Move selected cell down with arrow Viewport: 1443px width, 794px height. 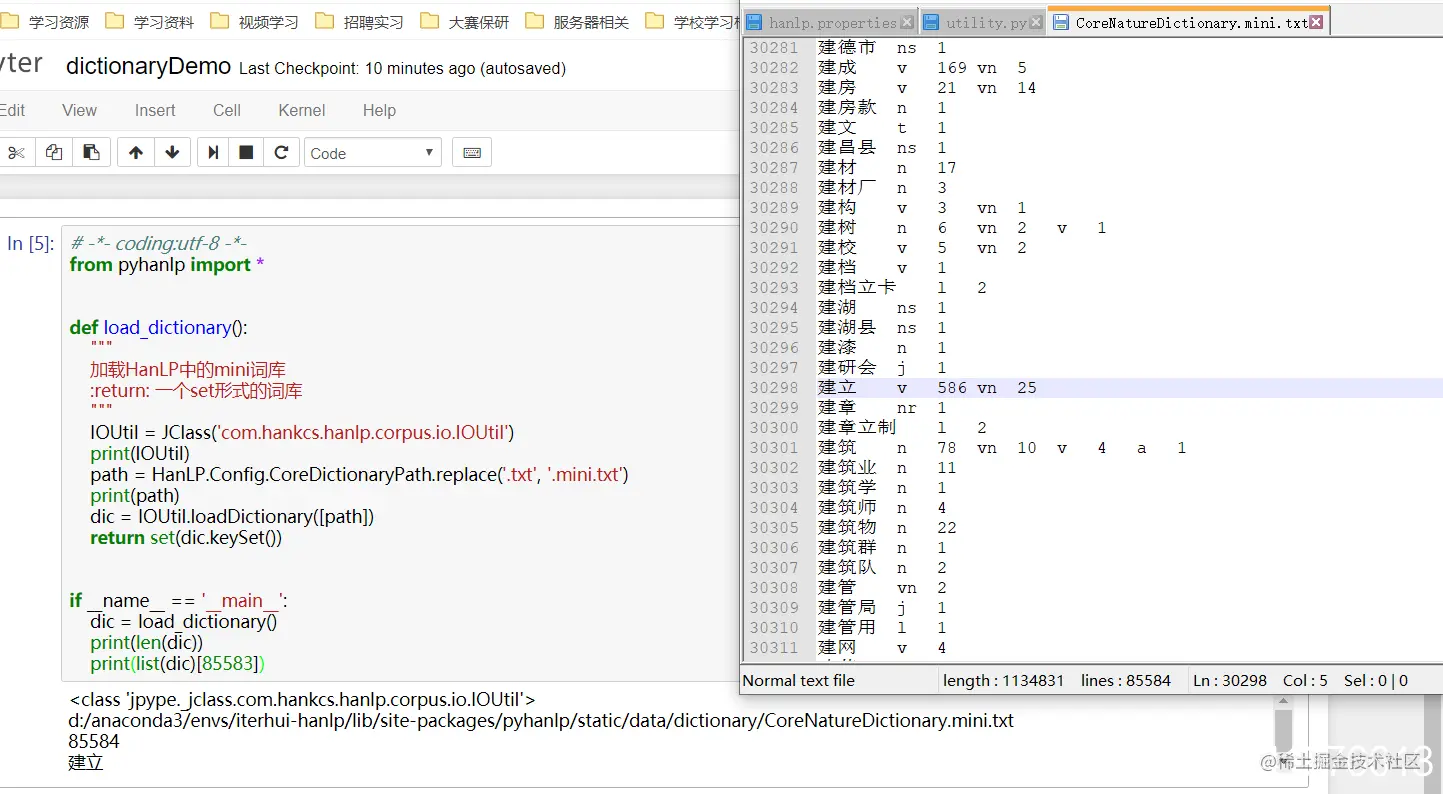(x=172, y=152)
